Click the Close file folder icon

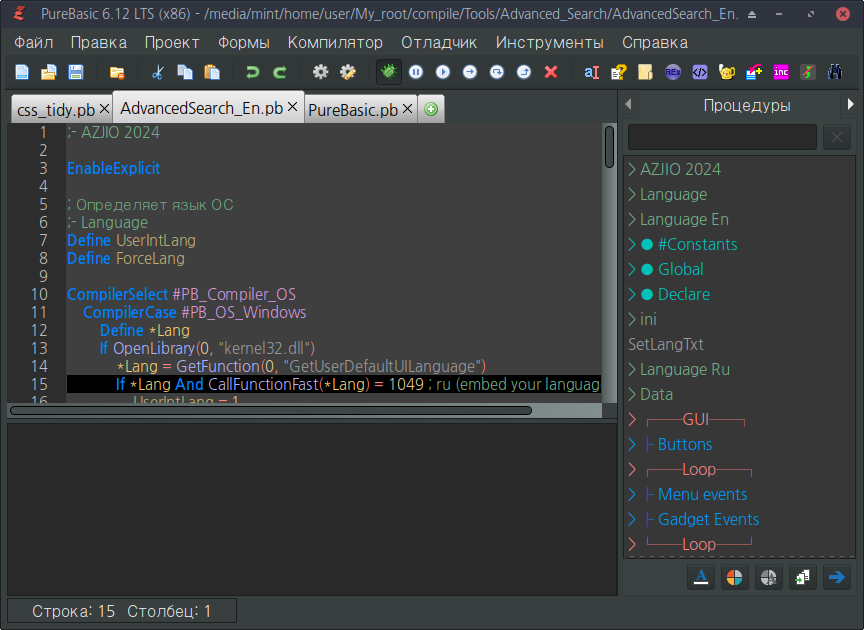click(117, 72)
